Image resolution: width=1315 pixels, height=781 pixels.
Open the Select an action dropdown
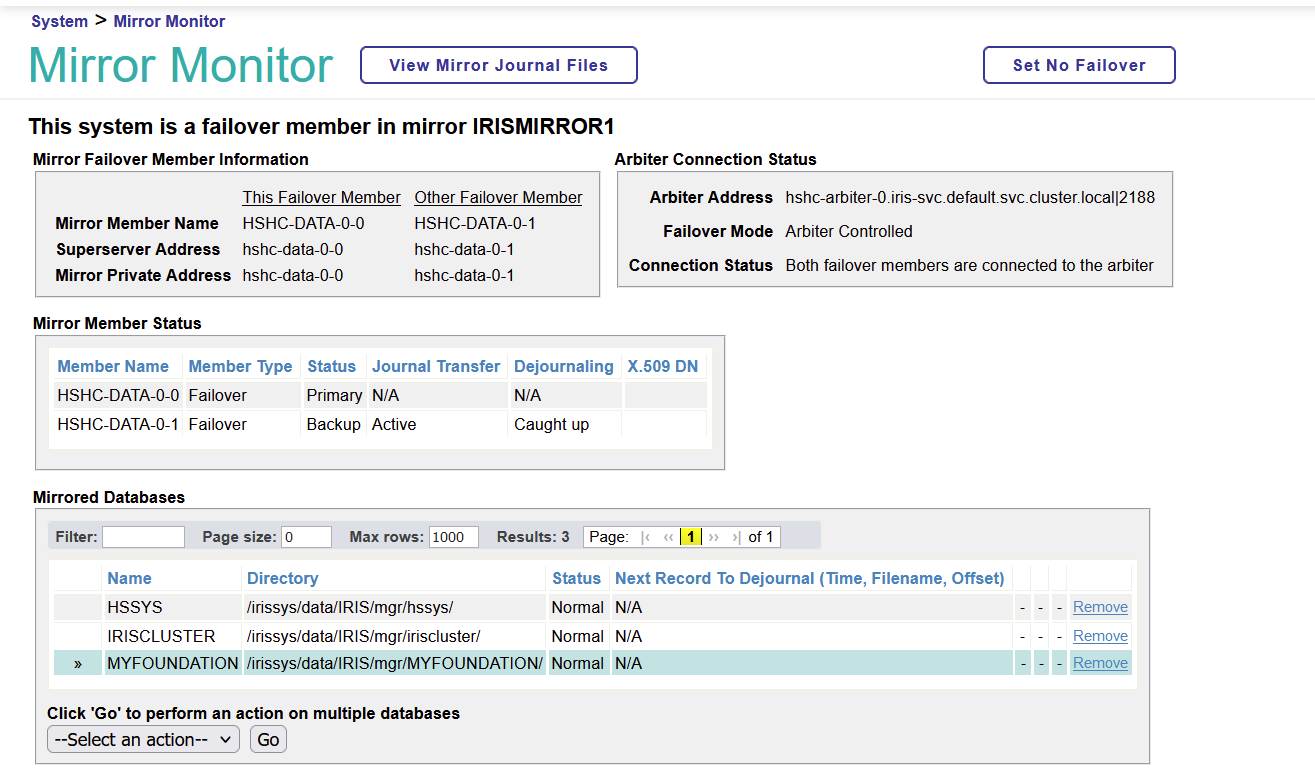[x=143, y=739]
